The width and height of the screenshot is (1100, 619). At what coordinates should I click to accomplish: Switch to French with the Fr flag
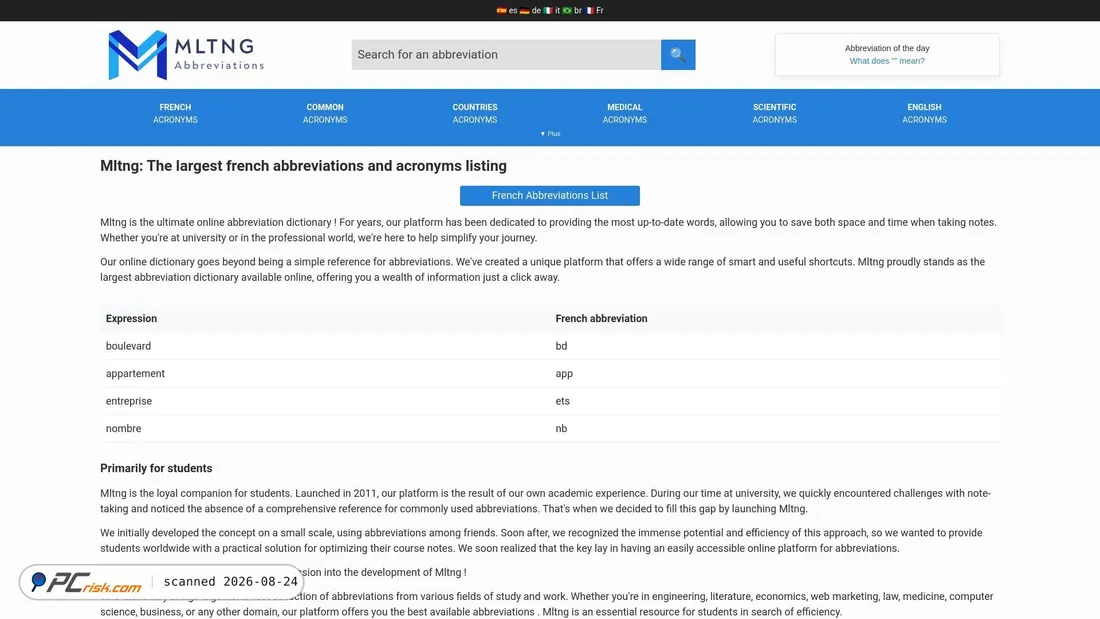[594, 11]
